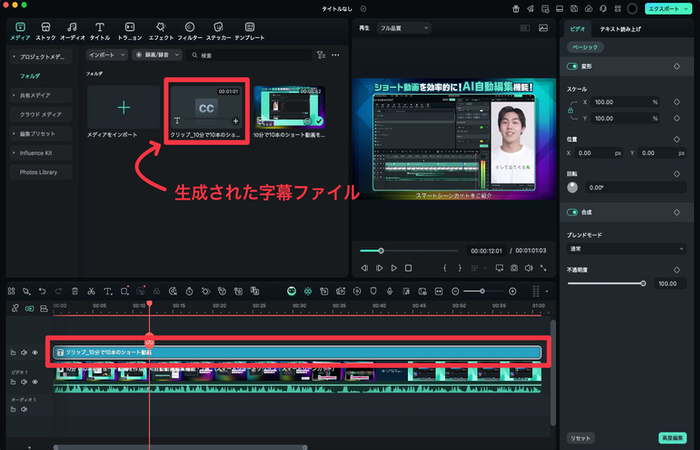The height and width of the screenshot is (450, 700).
Task: Click the trash delete icon in timeline toolbar
Action: (74, 291)
